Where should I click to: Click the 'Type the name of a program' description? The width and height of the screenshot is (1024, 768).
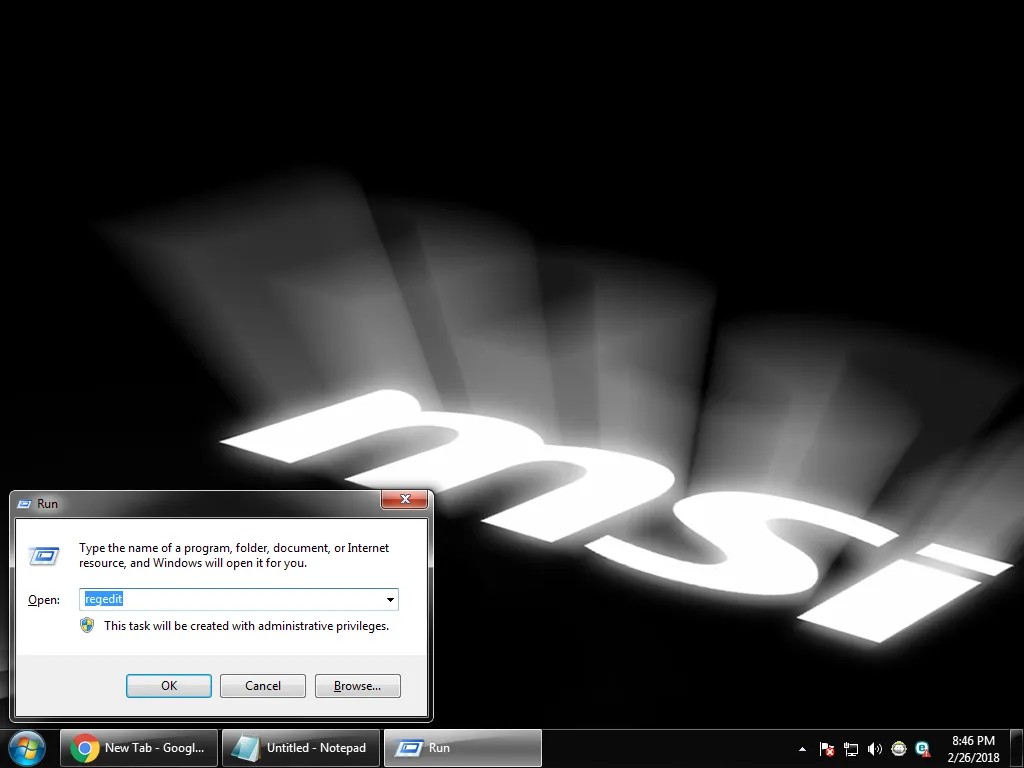[234, 555]
